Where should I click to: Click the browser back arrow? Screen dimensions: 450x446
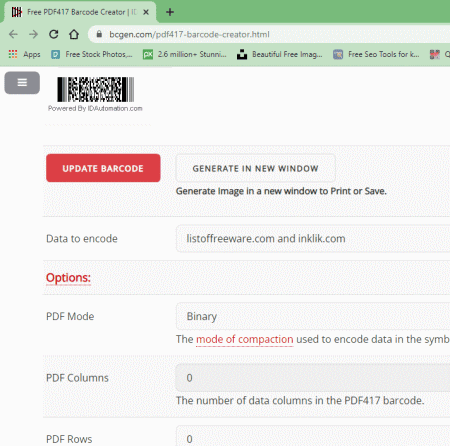tap(13, 34)
